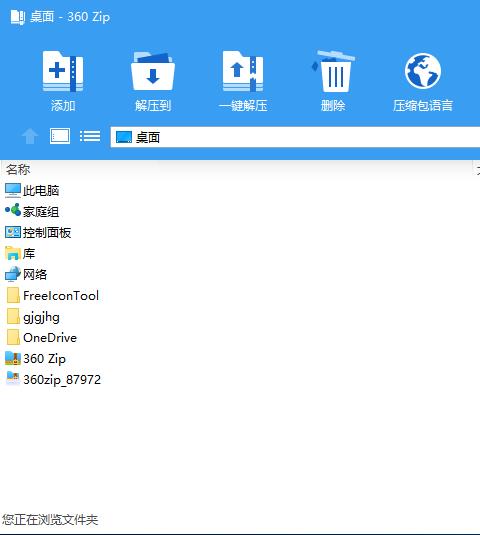Select the 此电脑 monitor icon
480x535 pixels.
pos(13,190)
